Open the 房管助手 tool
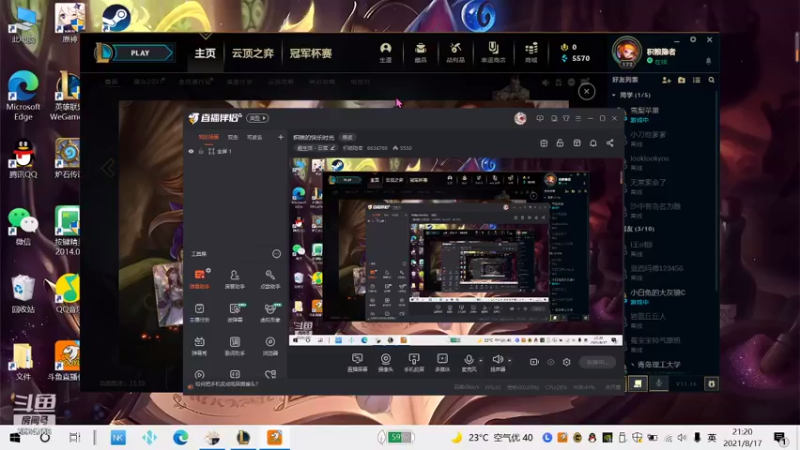 [234, 279]
